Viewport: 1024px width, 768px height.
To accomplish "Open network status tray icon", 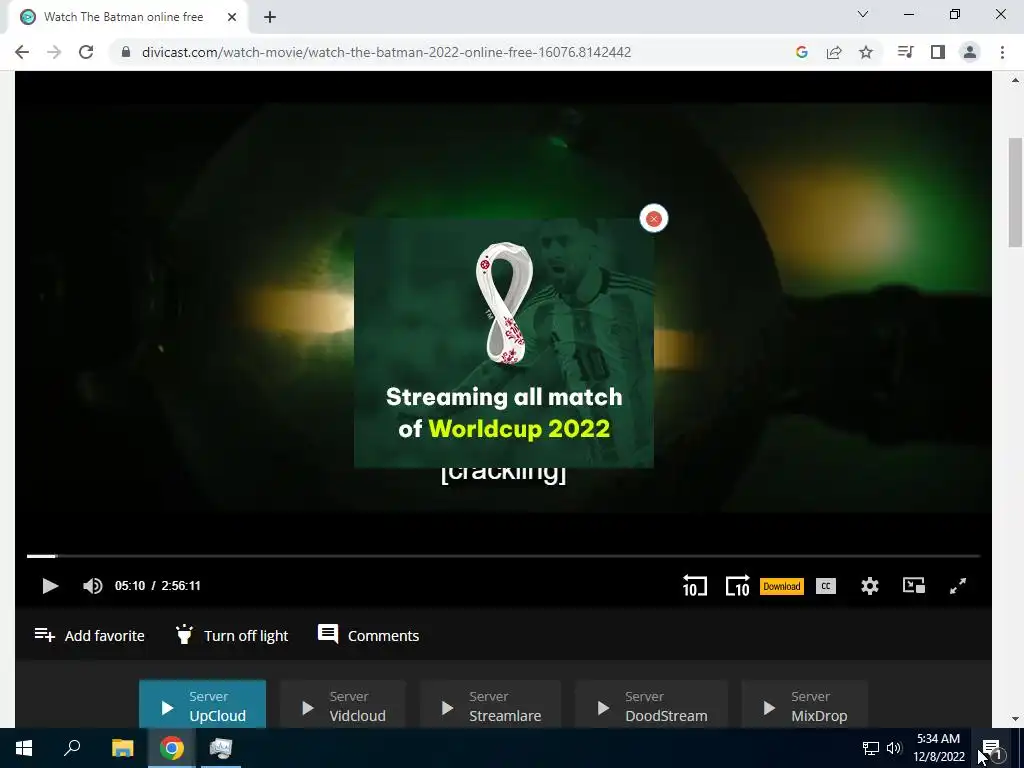I will pyautogui.click(x=871, y=748).
